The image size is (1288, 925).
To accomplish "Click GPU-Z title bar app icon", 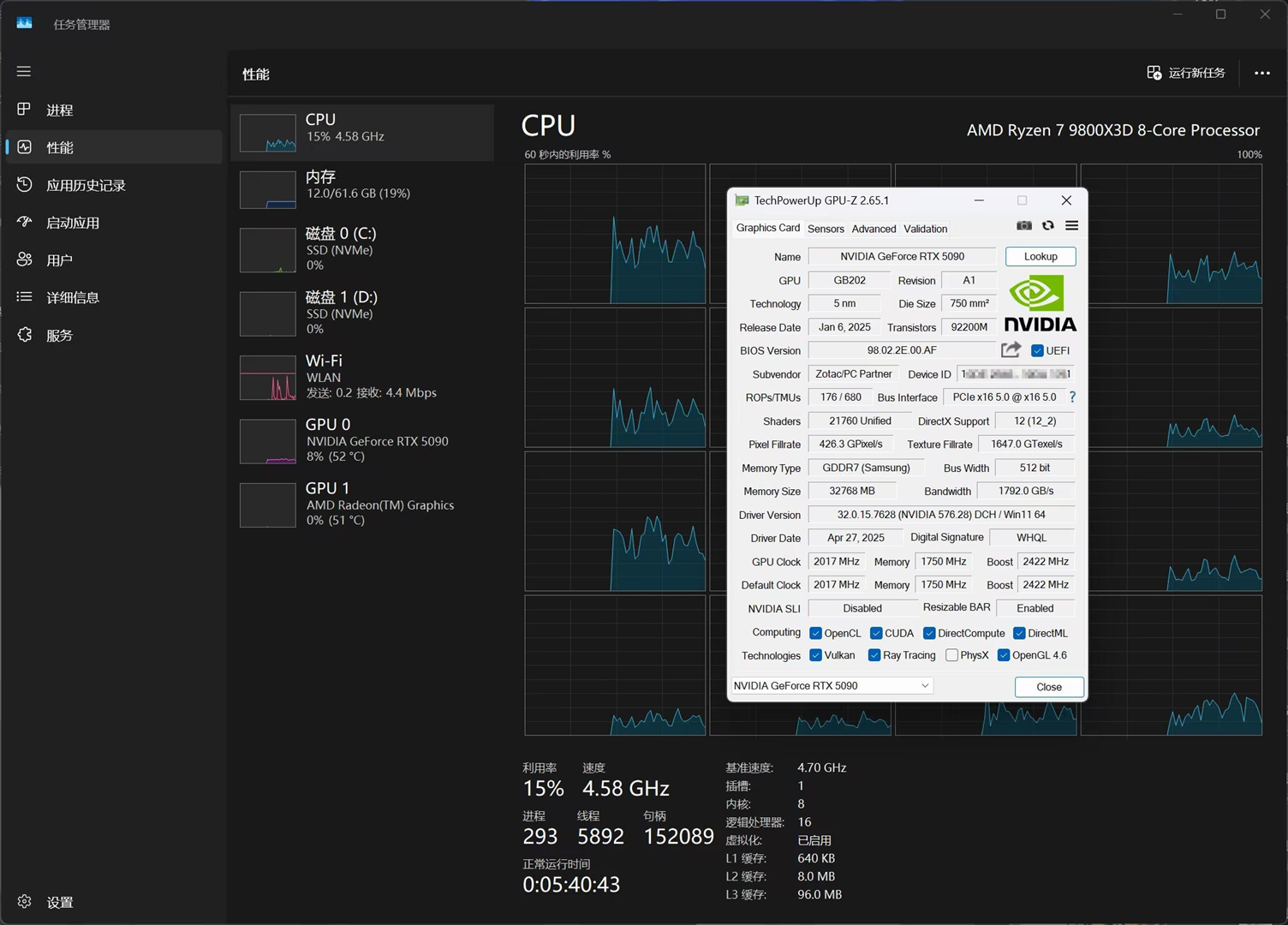I will click(742, 200).
